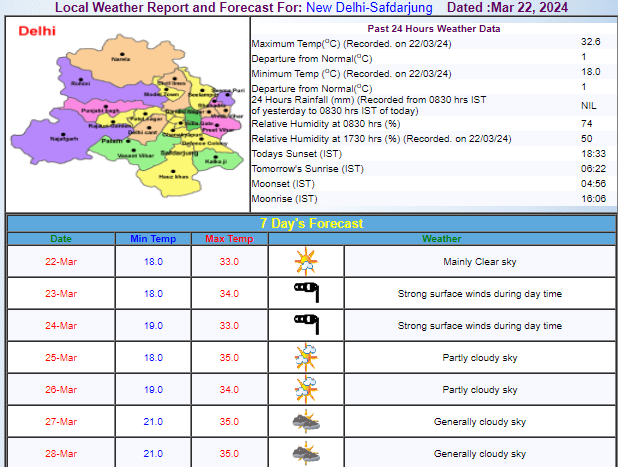Click the sunny icon for 22-Mar
This screenshot has height=467, width=618.
305,262
